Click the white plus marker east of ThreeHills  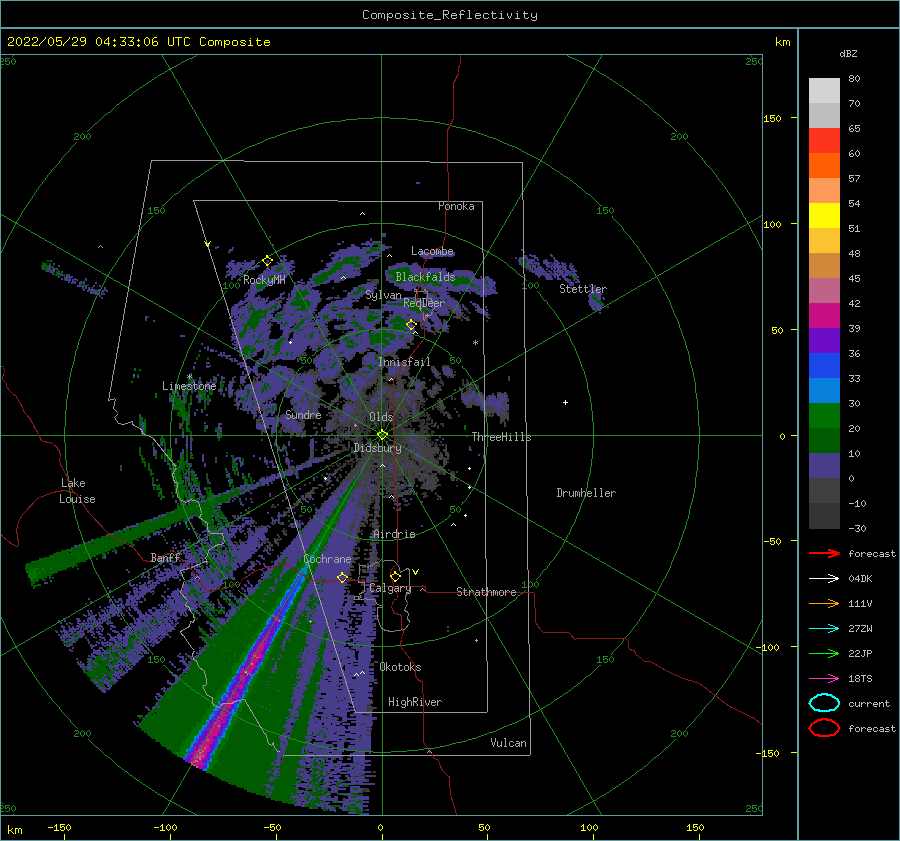point(565,402)
